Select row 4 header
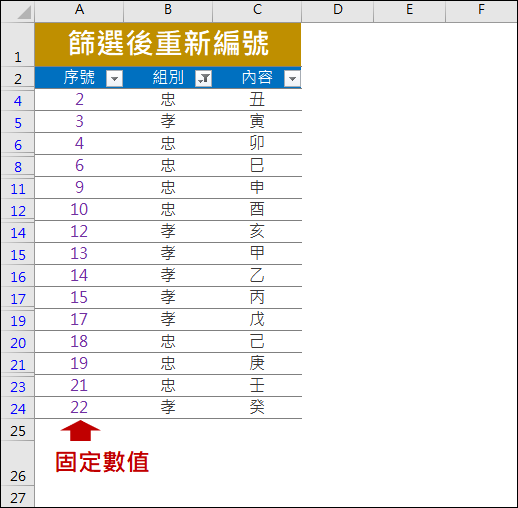The width and height of the screenshot is (518, 508). point(18,100)
